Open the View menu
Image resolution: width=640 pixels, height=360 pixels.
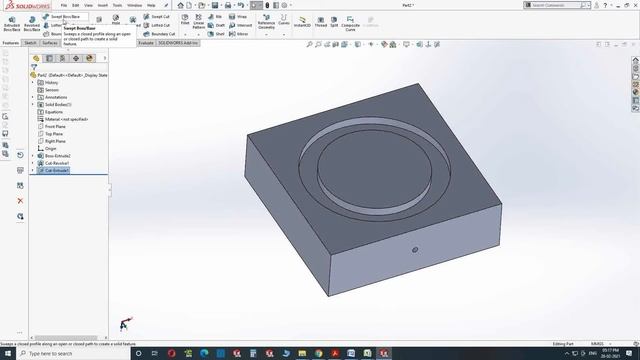[88, 5]
